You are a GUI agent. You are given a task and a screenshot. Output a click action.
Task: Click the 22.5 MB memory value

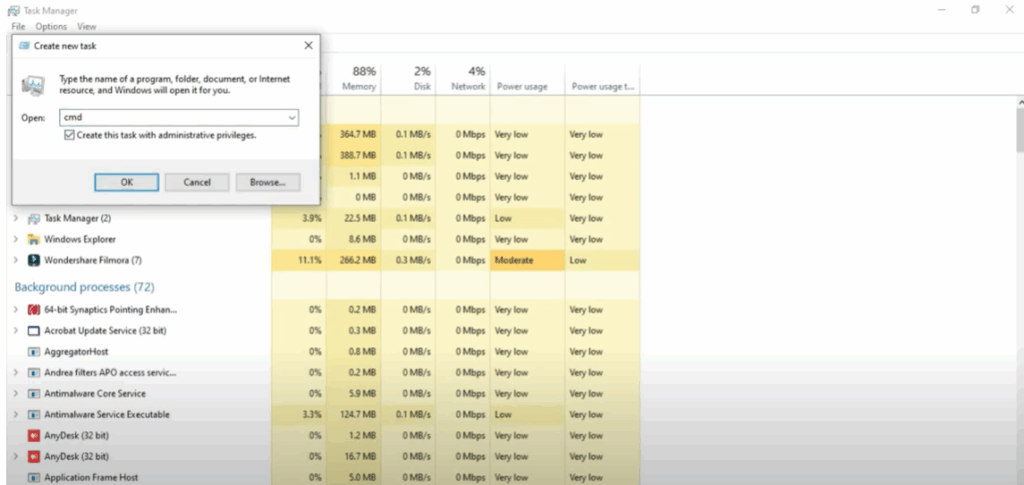360,219
